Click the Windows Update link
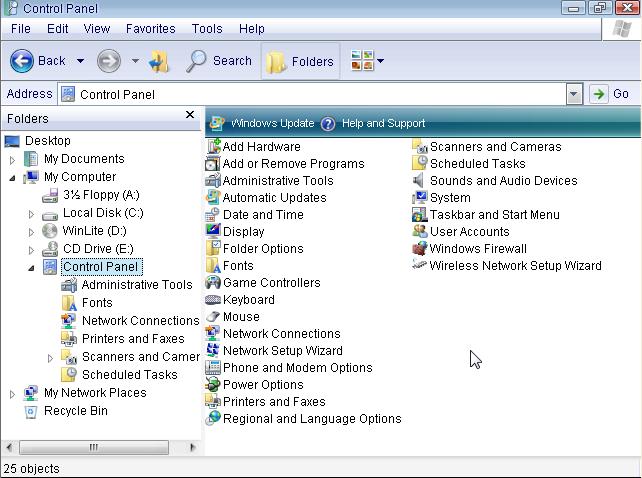 (271, 124)
